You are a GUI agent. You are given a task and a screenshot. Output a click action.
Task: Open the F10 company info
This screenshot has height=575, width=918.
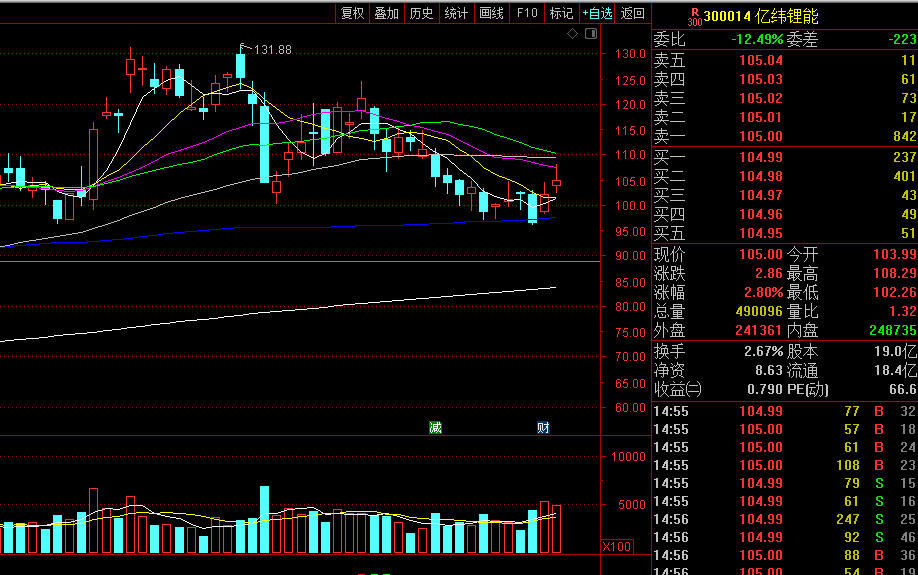click(x=527, y=13)
